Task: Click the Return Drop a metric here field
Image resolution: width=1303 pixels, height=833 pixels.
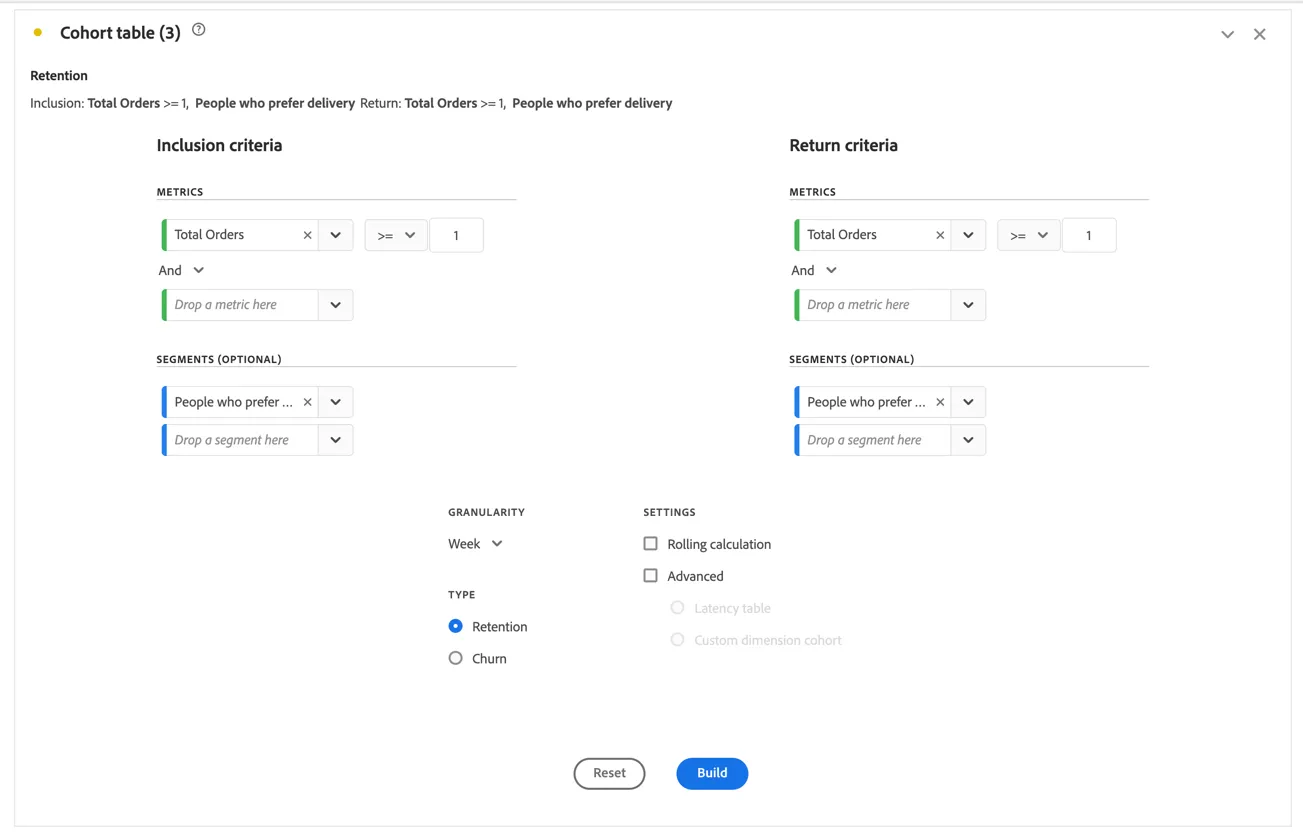Action: point(875,305)
